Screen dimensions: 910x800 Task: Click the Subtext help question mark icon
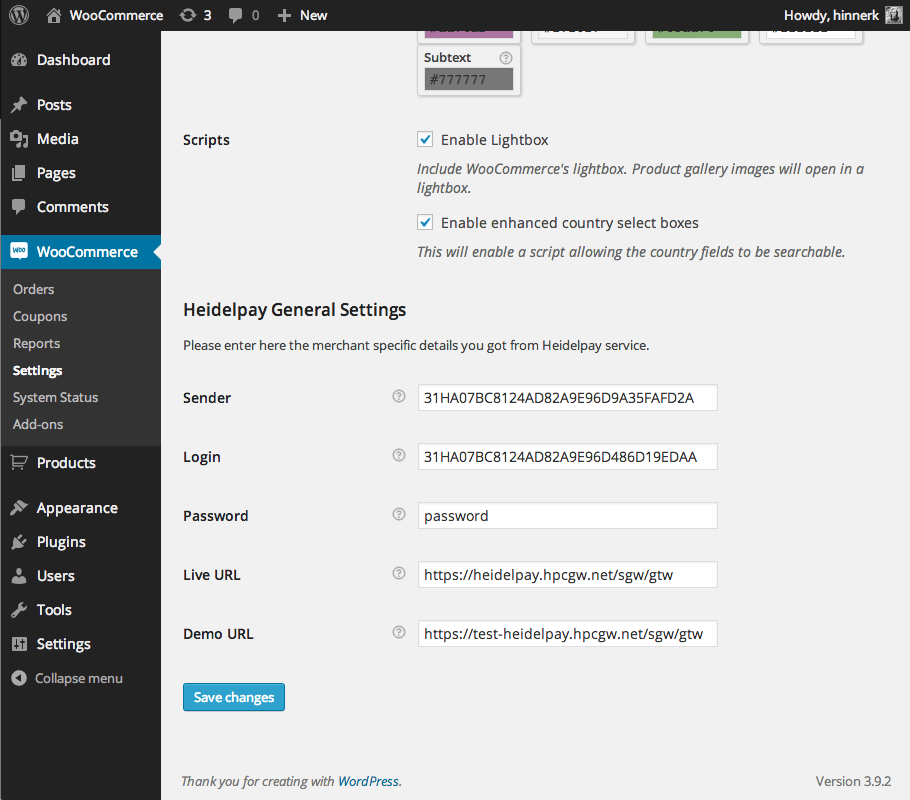[506, 58]
